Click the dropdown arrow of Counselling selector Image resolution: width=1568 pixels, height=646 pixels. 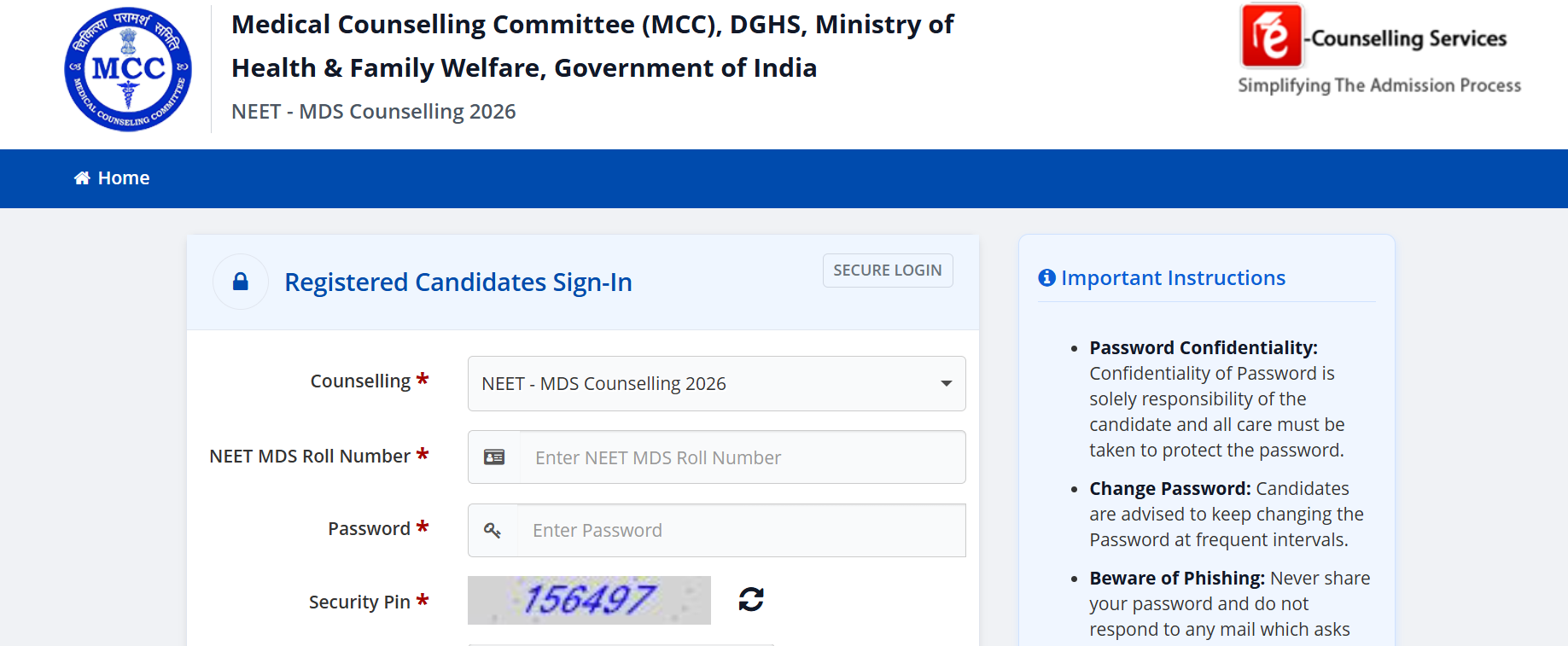[x=946, y=384]
